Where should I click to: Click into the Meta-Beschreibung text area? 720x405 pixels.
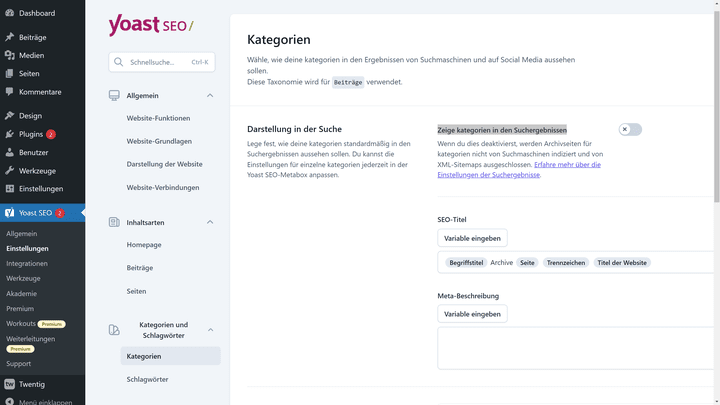576,348
